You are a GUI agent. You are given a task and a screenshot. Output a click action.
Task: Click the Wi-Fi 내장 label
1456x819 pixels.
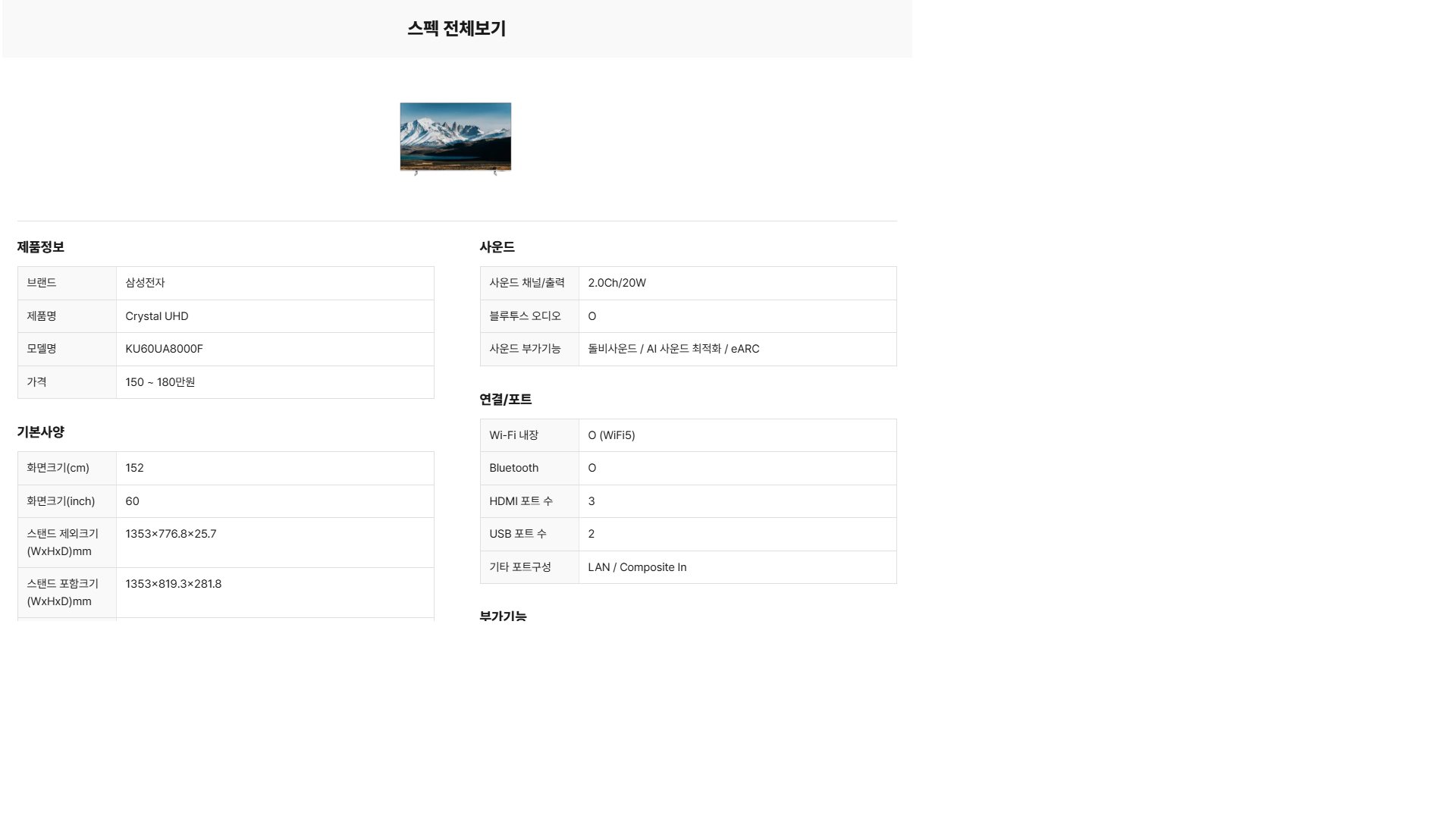point(514,435)
